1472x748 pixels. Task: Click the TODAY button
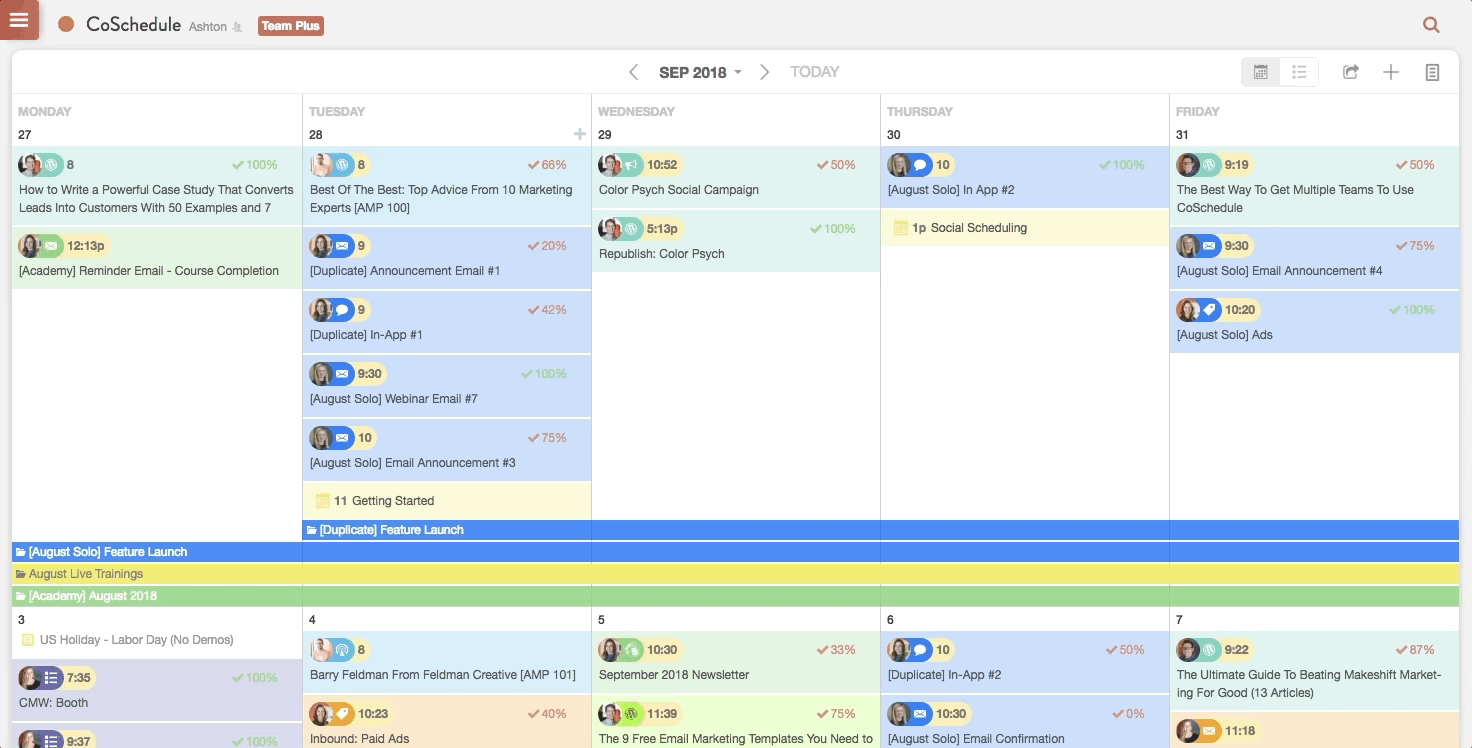pos(814,72)
